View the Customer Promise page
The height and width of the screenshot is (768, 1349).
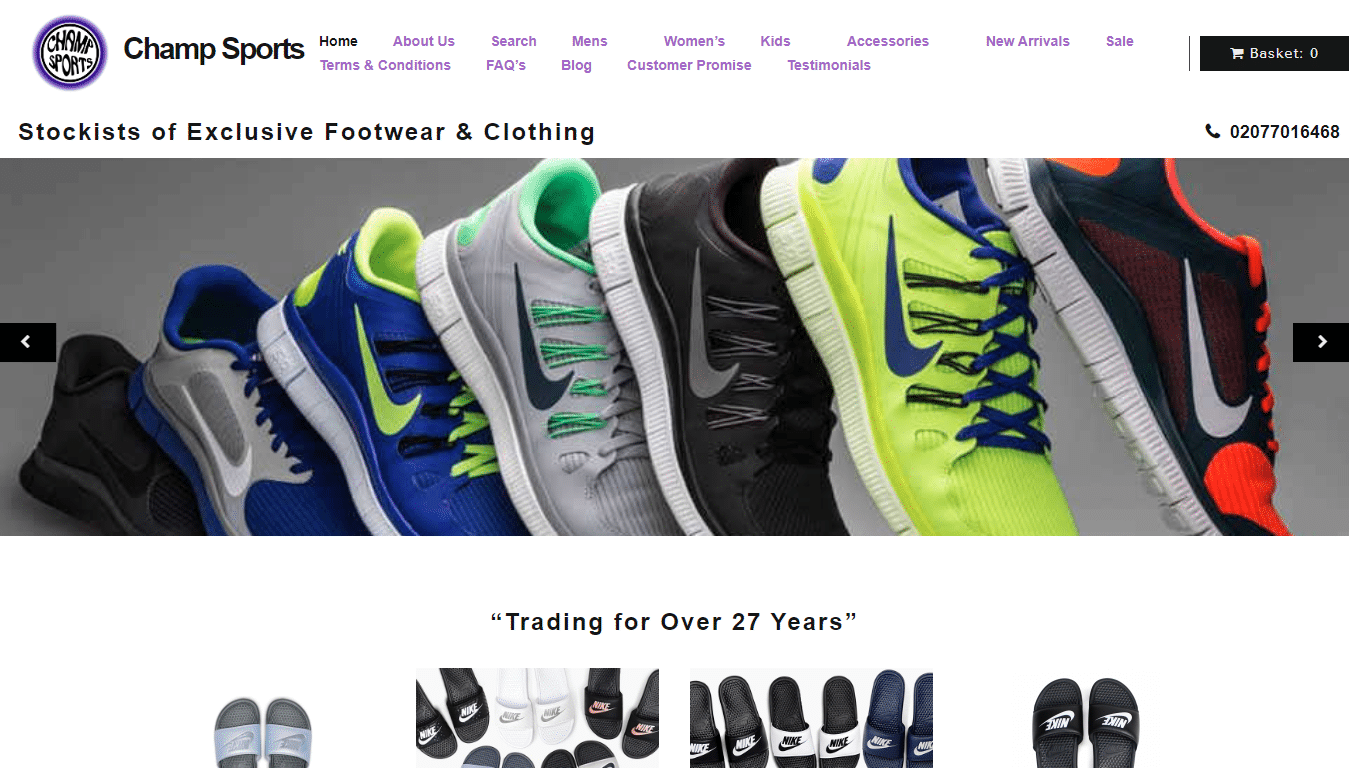tap(689, 65)
